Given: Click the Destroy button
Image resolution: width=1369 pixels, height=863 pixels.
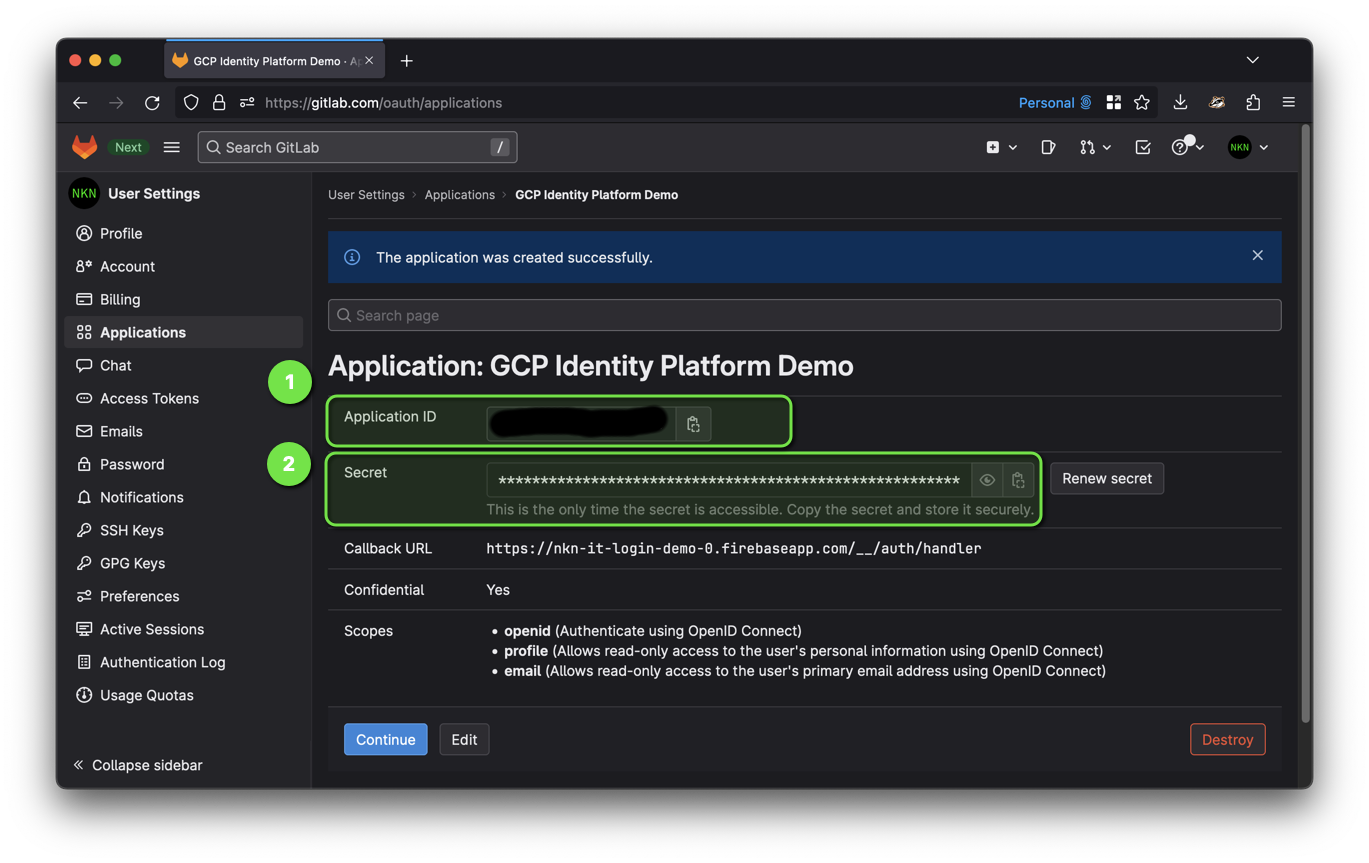Looking at the screenshot, I should (x=1227, y=739).
